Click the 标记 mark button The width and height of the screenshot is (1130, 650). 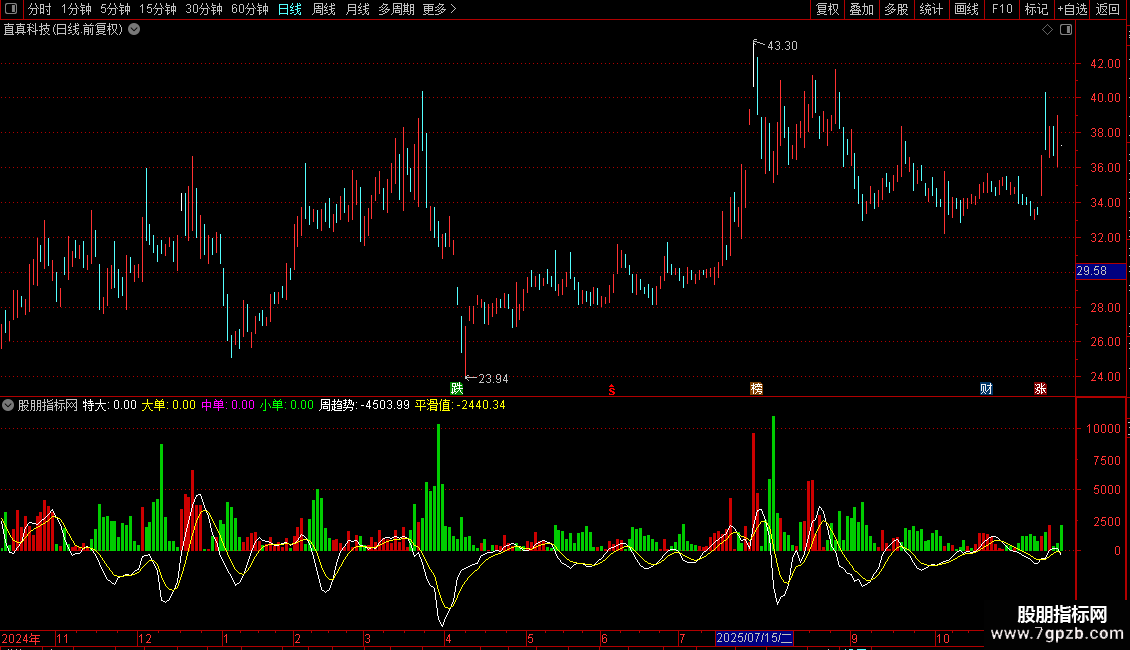[x=1036, y=9]
